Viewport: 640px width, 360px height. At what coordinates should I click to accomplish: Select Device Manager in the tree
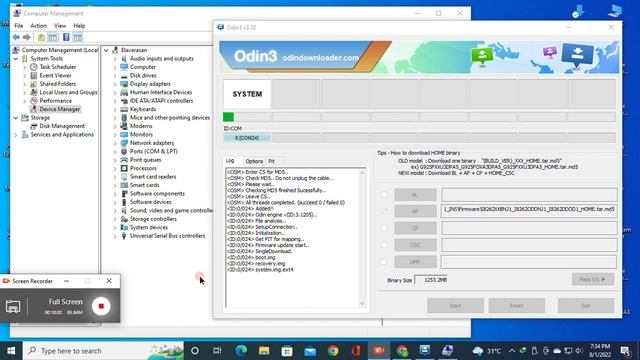60,109
